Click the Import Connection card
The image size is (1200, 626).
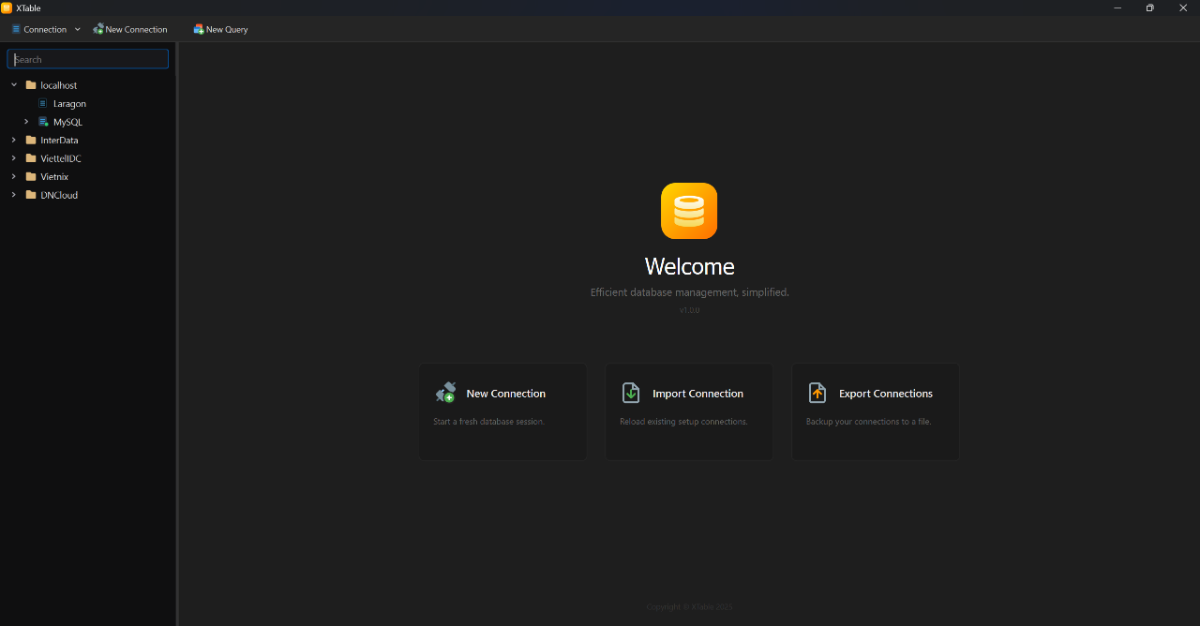pyautogui.click(x=689, y=411)
